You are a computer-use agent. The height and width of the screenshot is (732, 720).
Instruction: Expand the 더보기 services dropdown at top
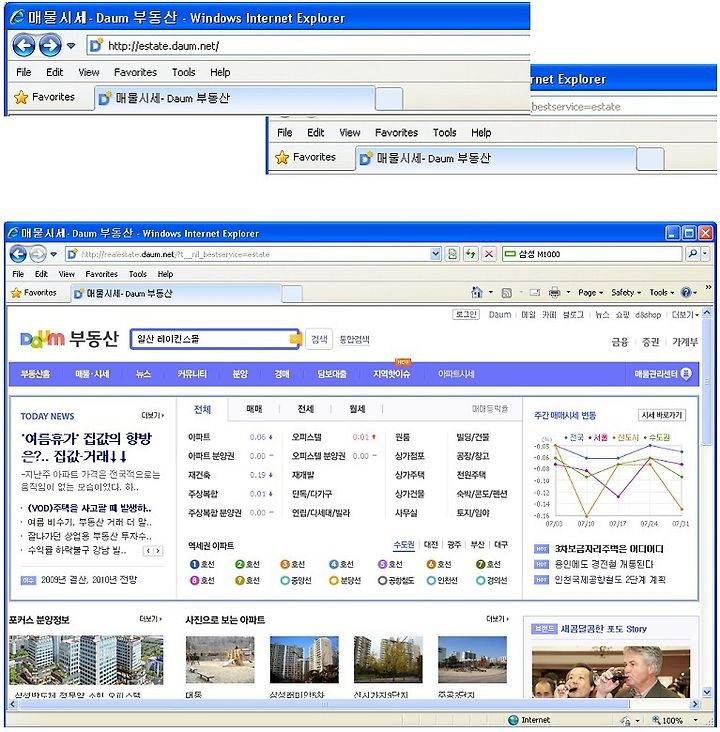[685, 315]
